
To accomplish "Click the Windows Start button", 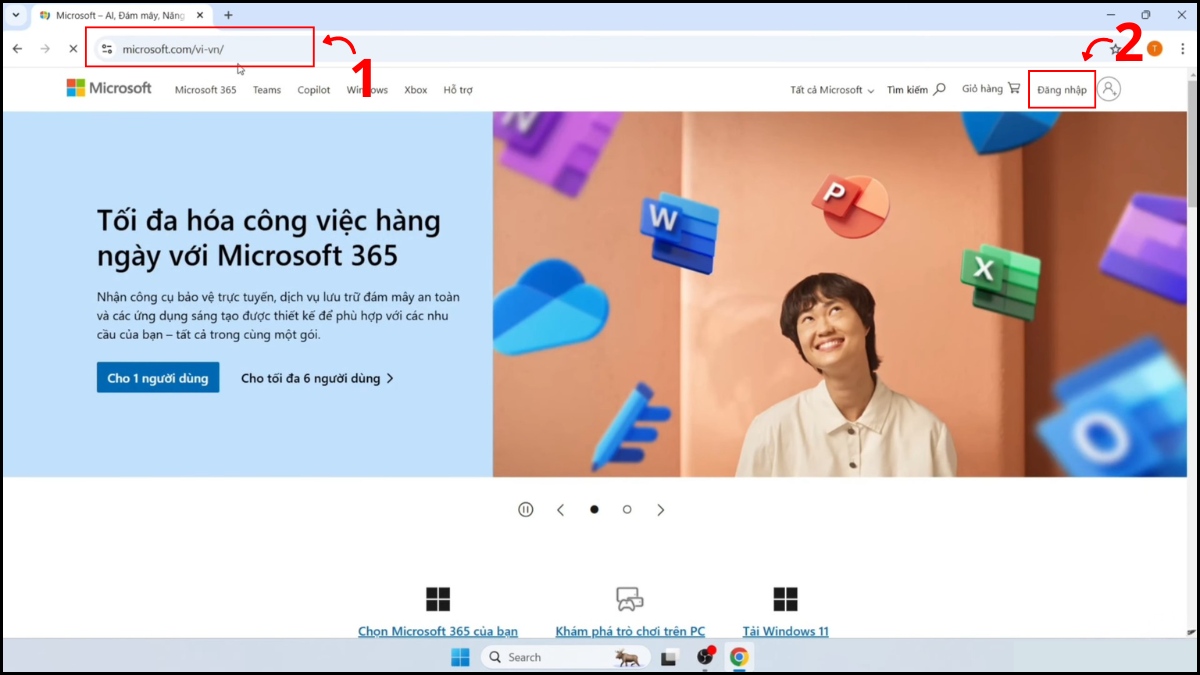I will [460, 657].
